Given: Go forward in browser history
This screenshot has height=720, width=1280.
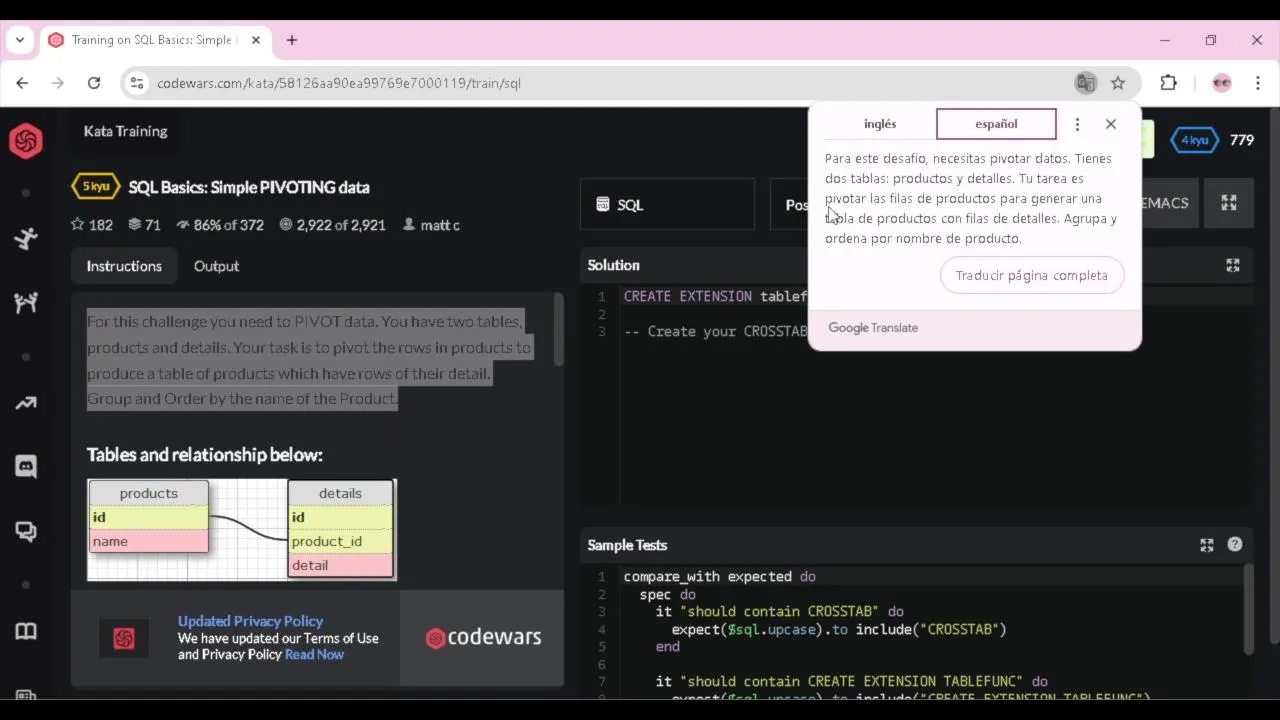Looking at the screenshot, I should (58, 83).
